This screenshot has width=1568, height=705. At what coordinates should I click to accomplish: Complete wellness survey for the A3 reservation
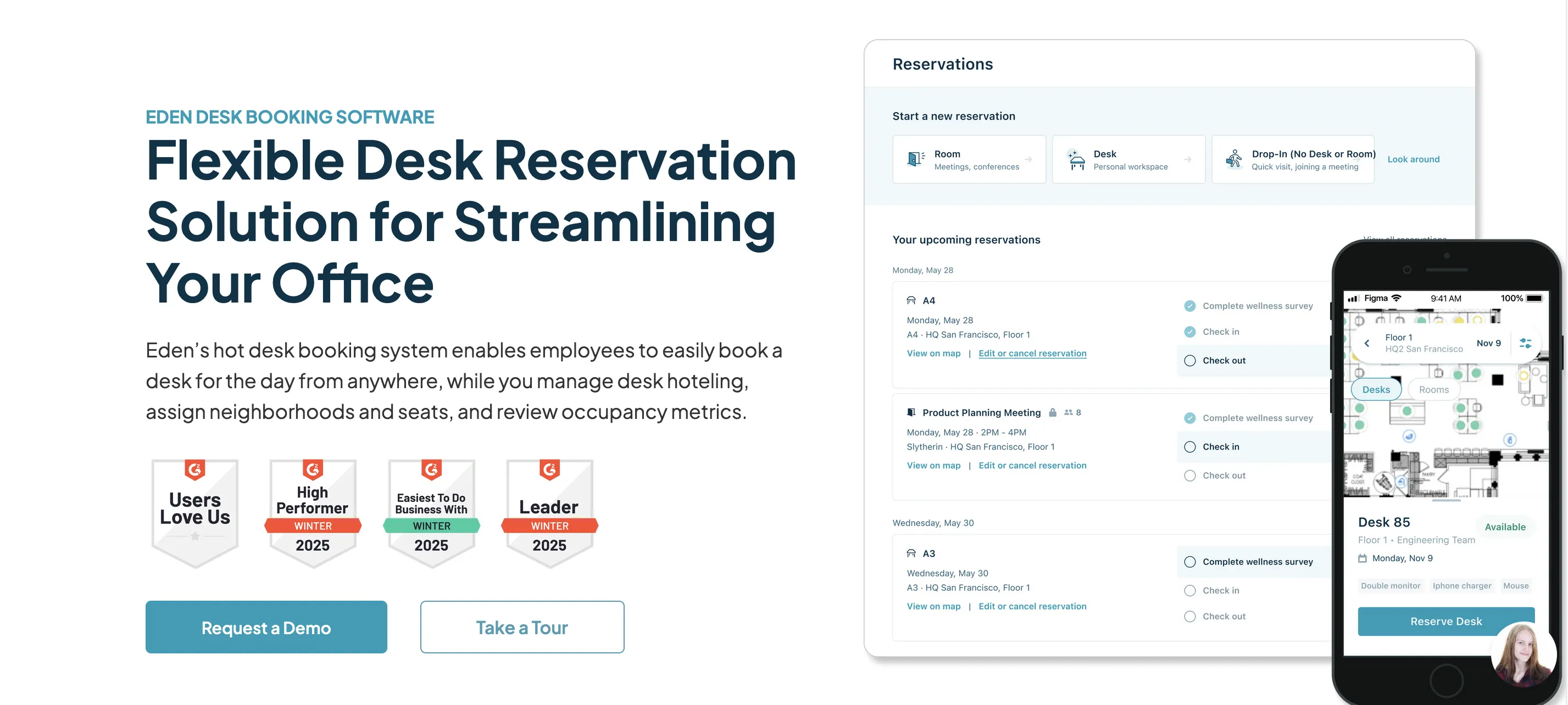click(x=1189, y=562)
